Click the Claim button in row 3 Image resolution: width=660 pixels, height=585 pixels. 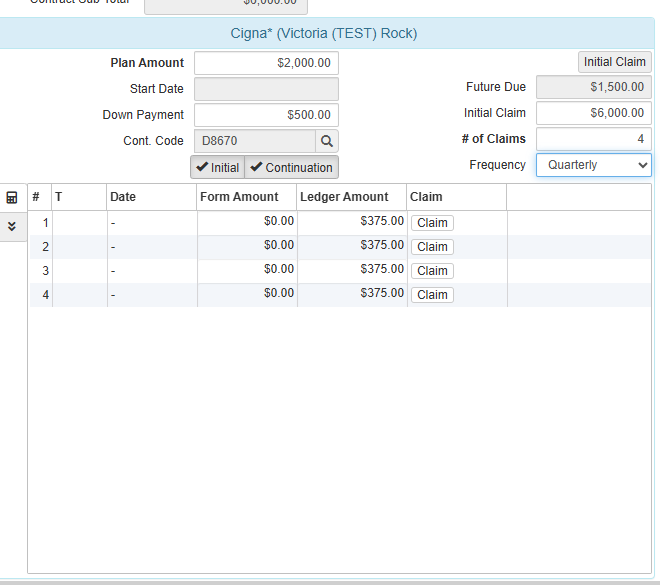432,271
